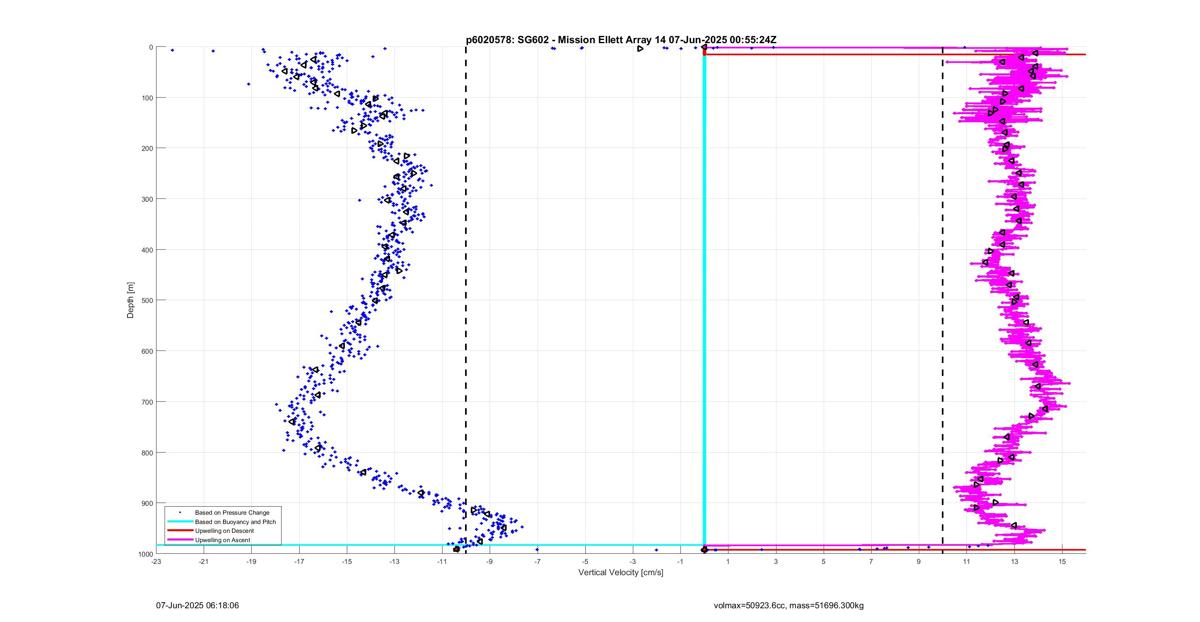Viewport: 1200px width, 622px height.
Task: Click x-axis tick label -1
Action: tap(680, 561)
